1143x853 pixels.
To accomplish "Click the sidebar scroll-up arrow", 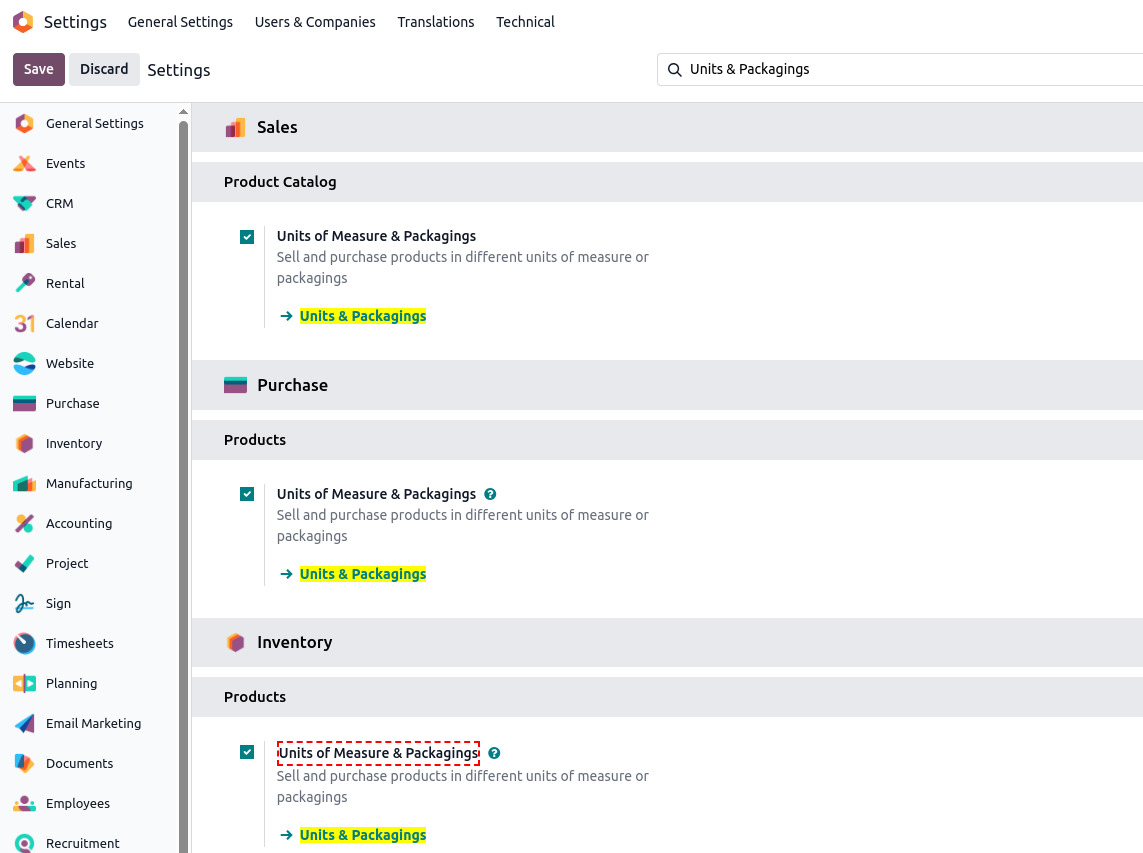I will [183, 112].
